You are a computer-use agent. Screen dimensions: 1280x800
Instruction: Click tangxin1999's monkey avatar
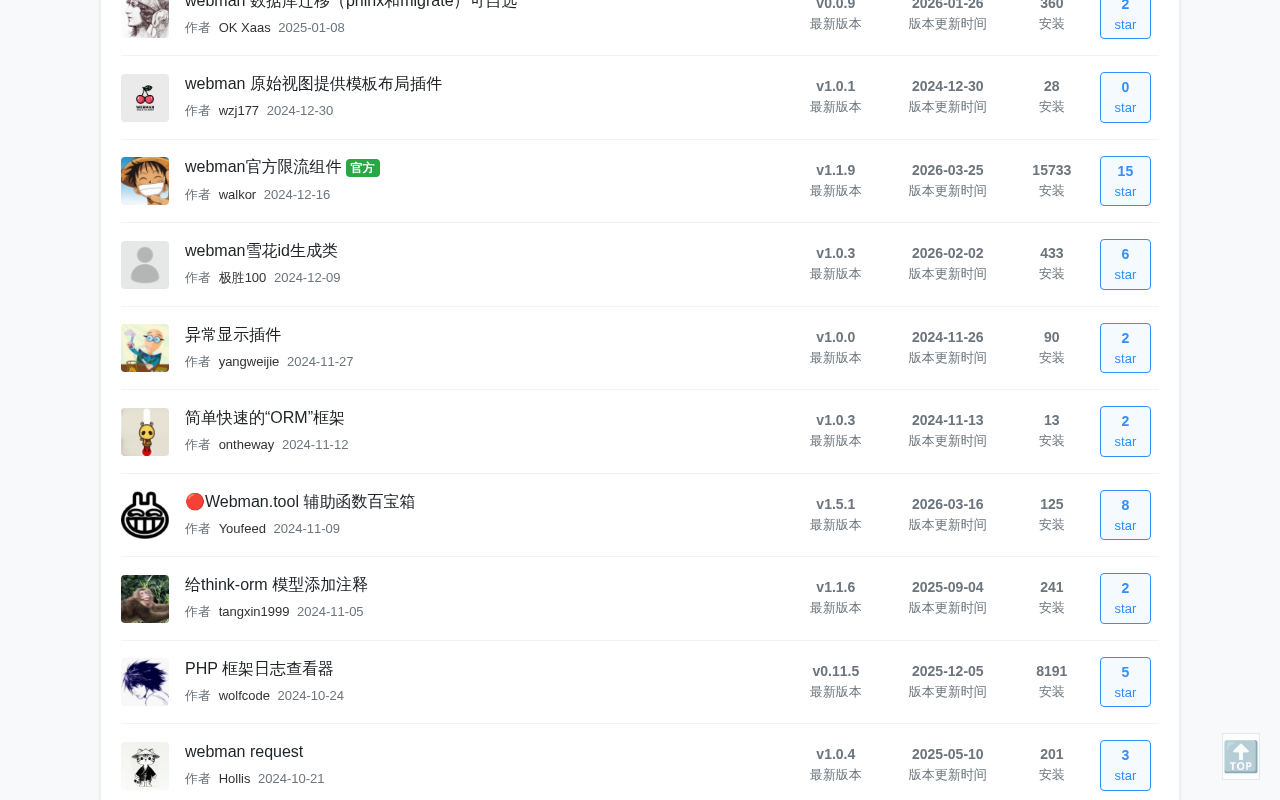[x=145, y=599]
